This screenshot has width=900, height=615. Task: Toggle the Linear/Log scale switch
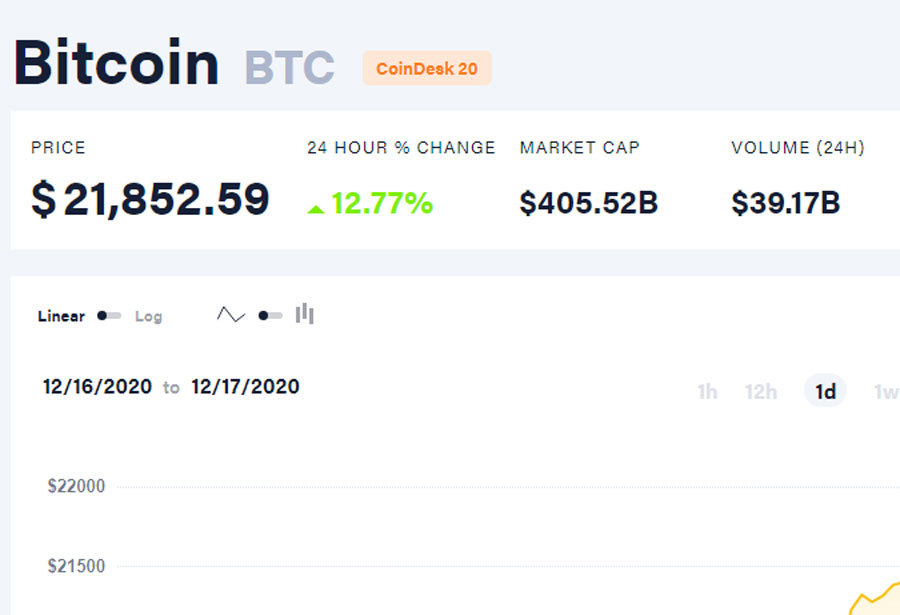pyautogui.click(x=109, y=316)
